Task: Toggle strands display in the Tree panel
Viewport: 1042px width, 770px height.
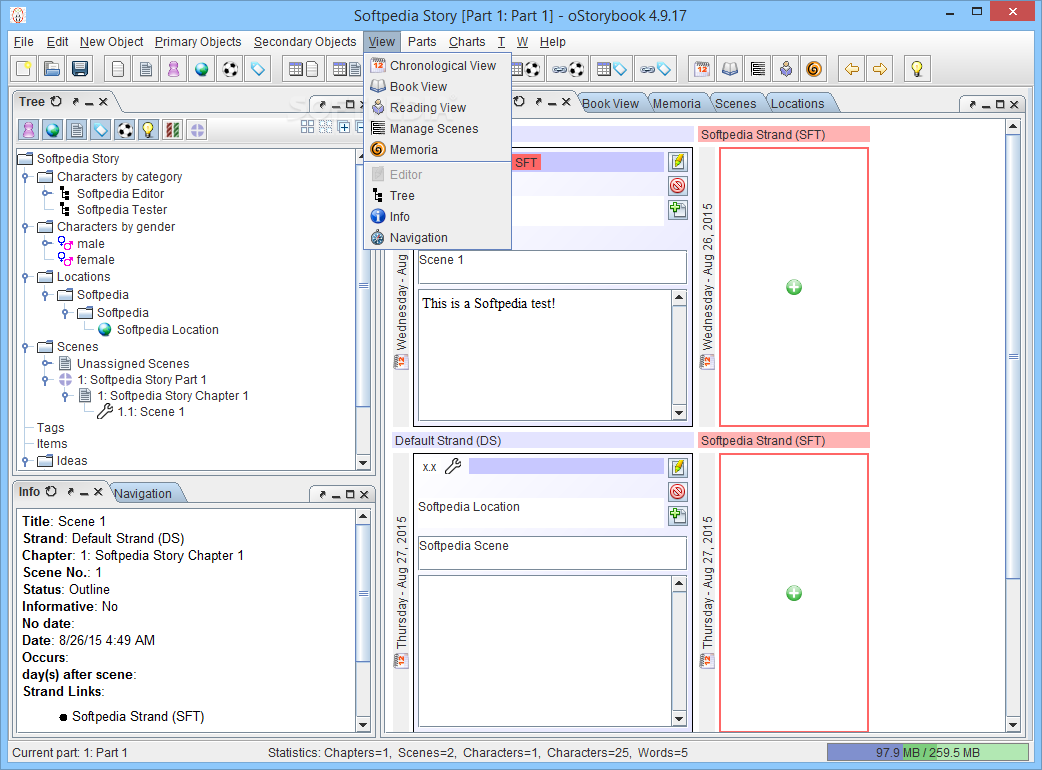Action: 173,130
